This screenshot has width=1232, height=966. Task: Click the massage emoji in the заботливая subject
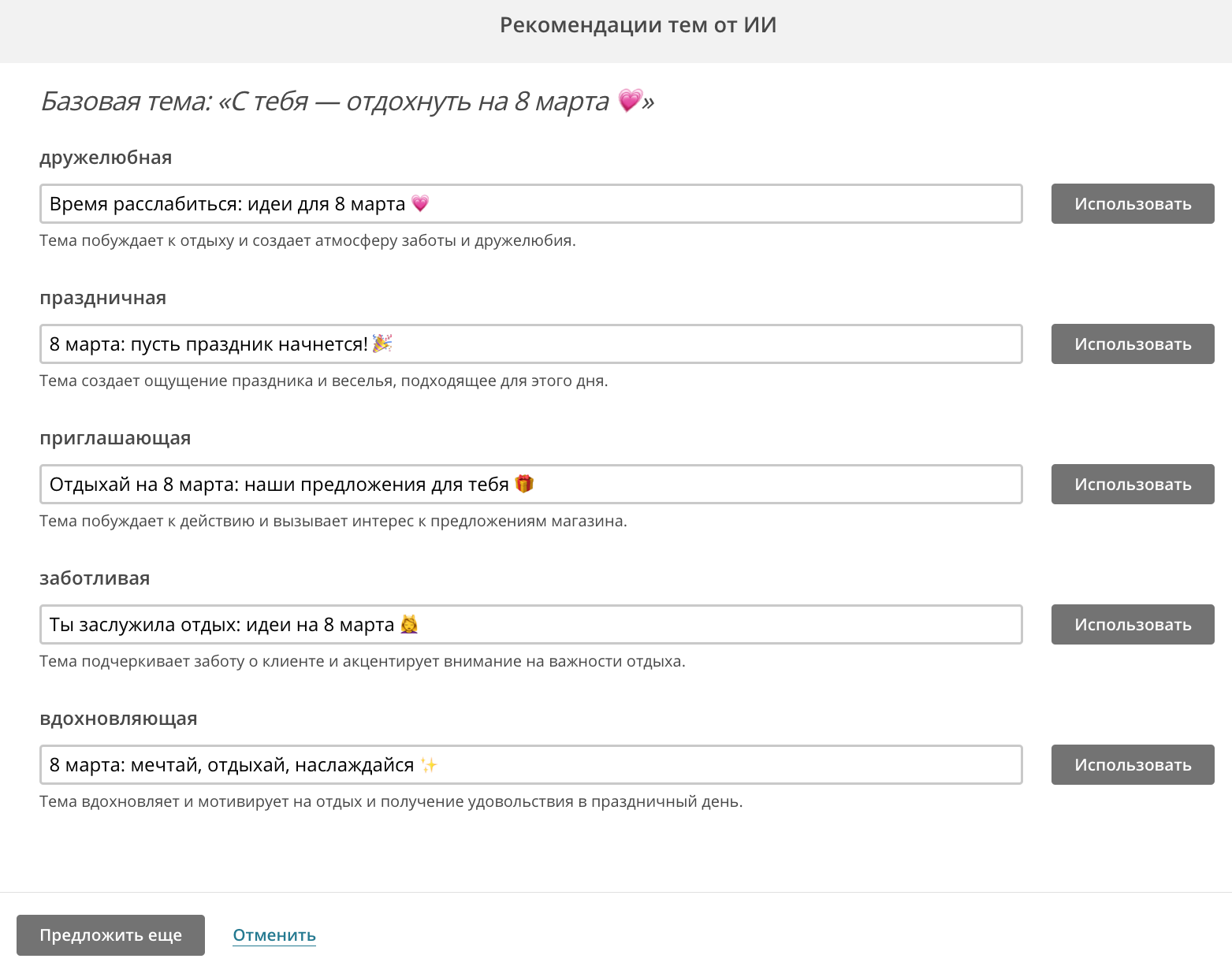pyautogui.click(x=409, y=624)
